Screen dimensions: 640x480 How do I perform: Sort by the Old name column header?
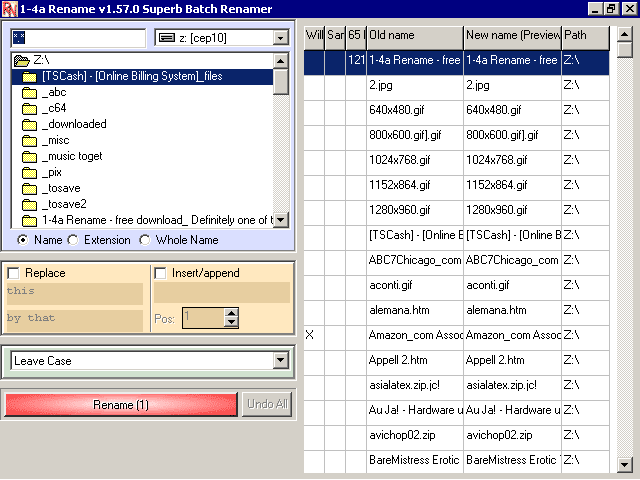pos(415,36)
